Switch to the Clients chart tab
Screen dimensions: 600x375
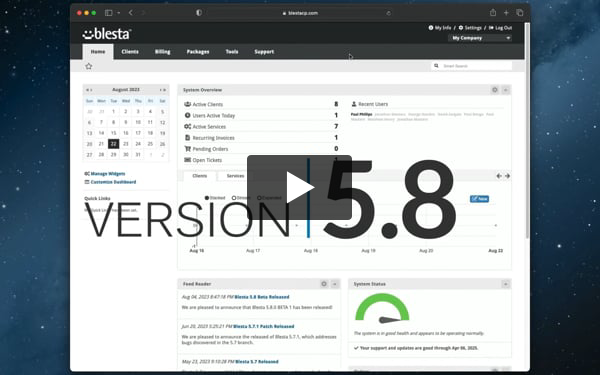point(199,176)
